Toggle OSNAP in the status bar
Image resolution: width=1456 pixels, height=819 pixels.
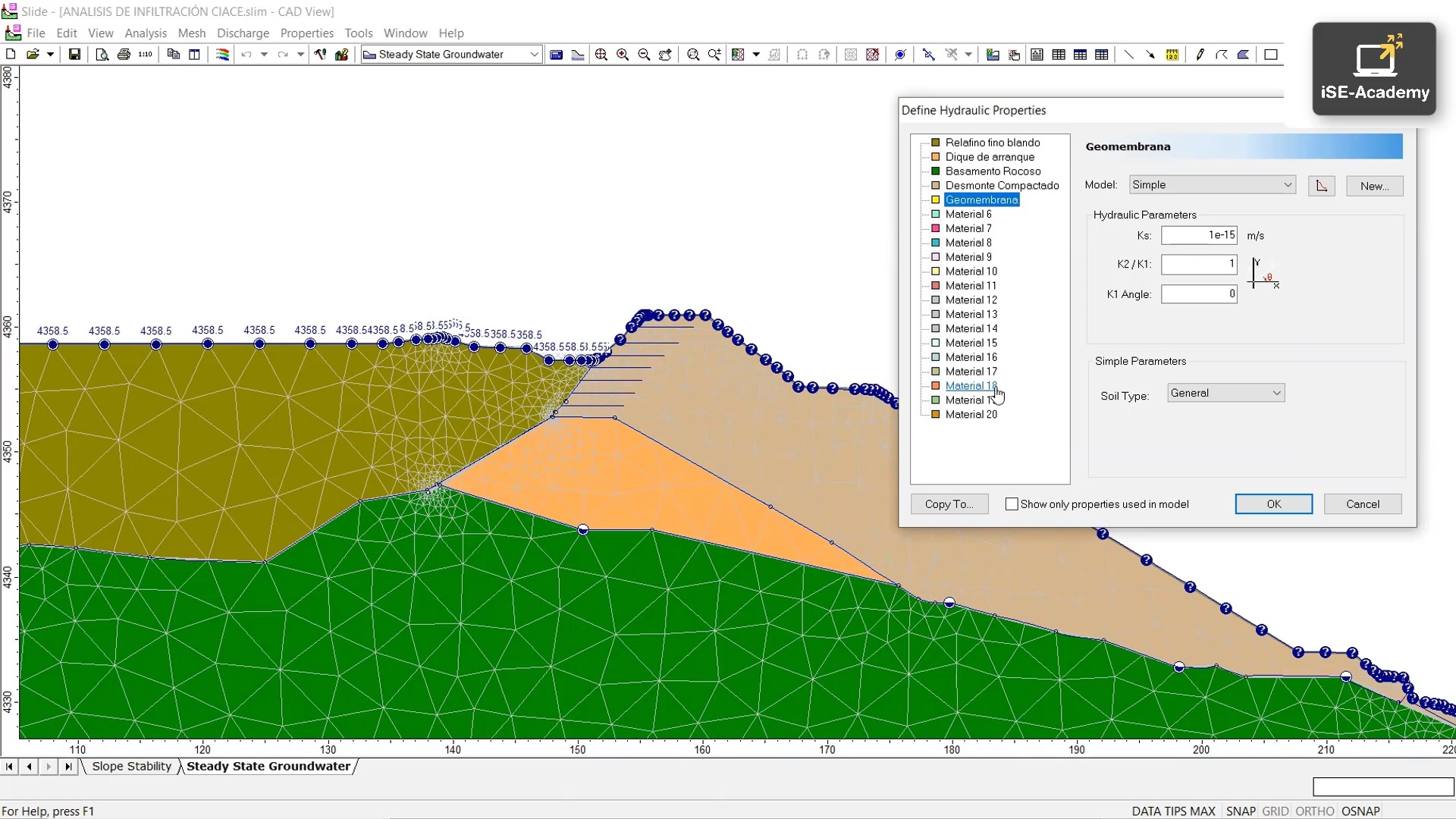(1360, 811)
